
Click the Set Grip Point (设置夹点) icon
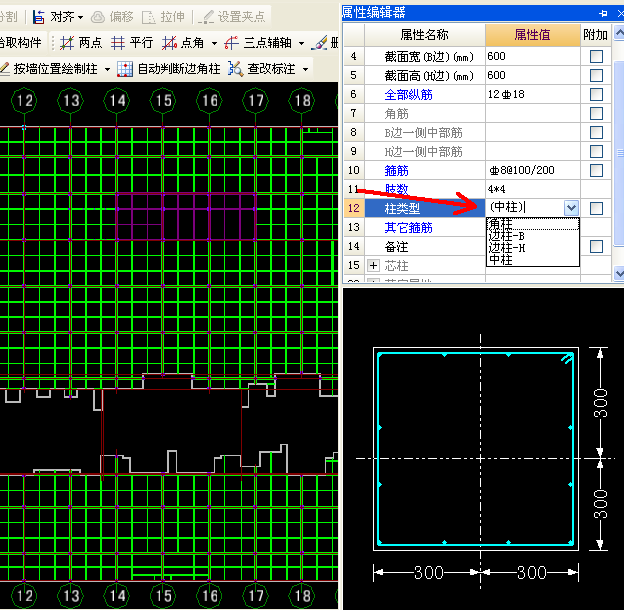(206, 17)
